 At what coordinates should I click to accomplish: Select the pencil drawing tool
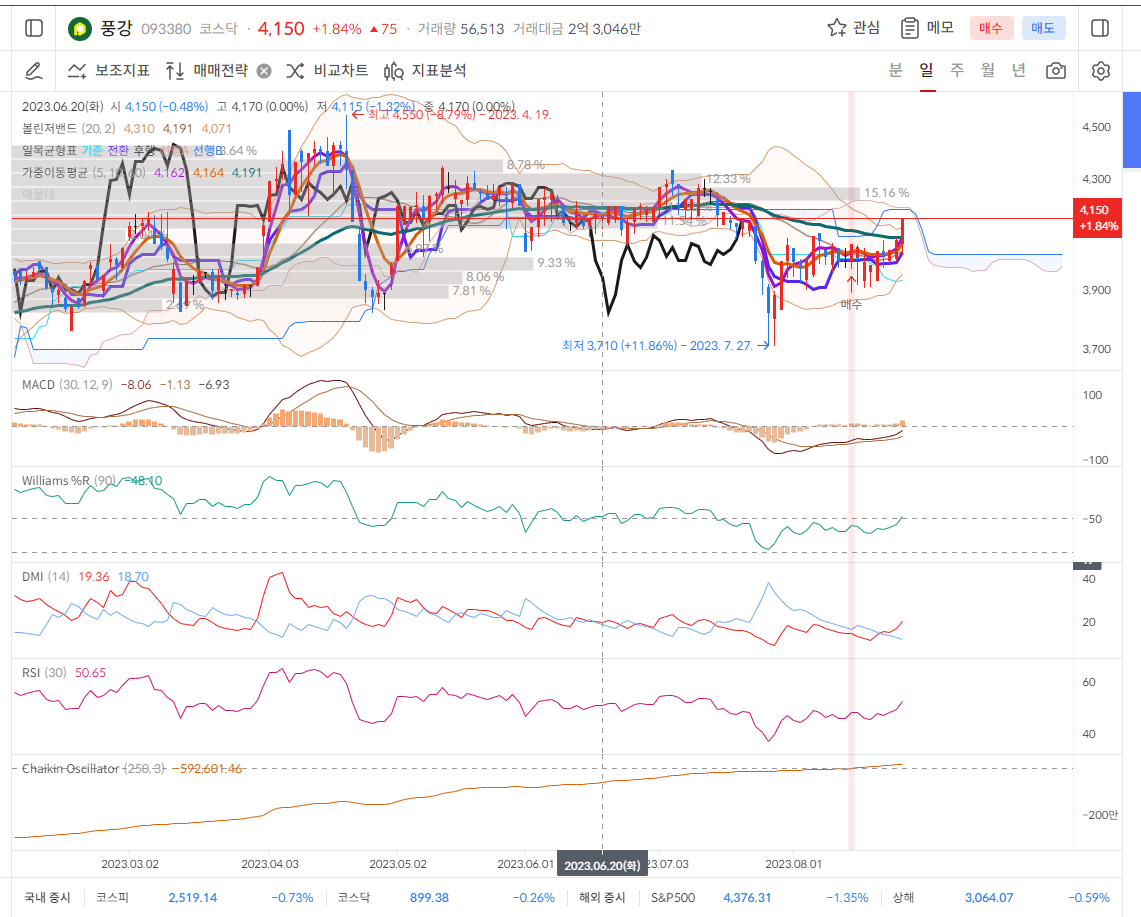(x=33, y=71)
